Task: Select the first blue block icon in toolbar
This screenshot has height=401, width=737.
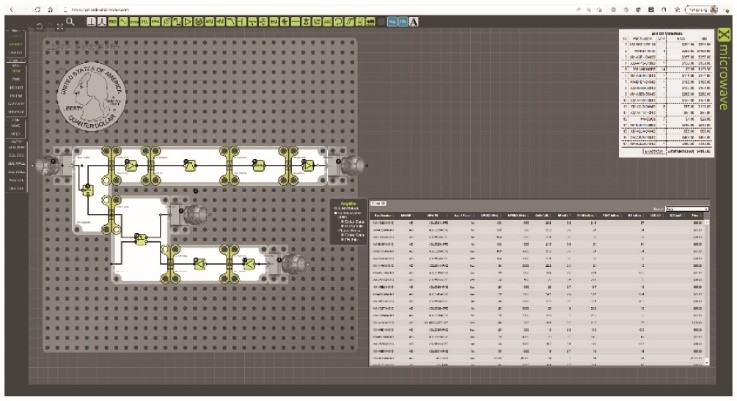Action: click(x=392, y=22)
